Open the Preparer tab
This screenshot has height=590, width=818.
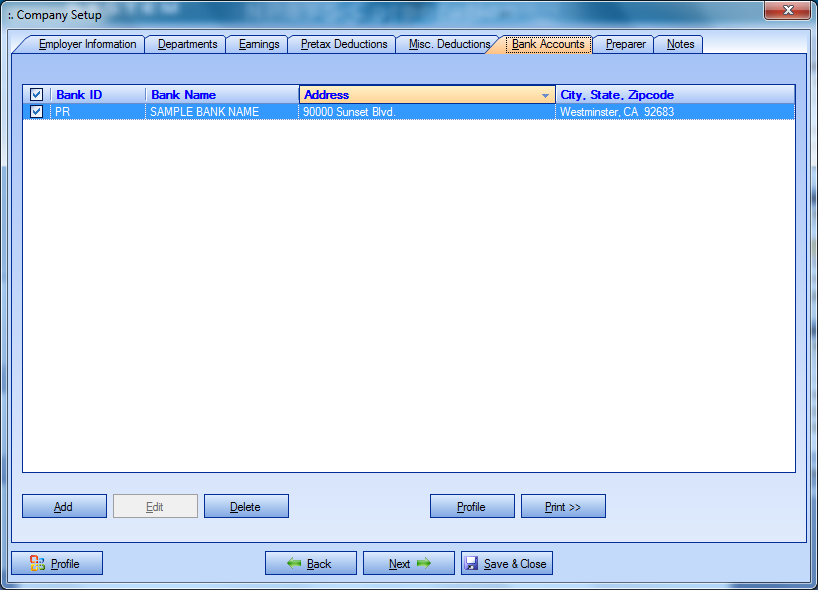[625, 44]
